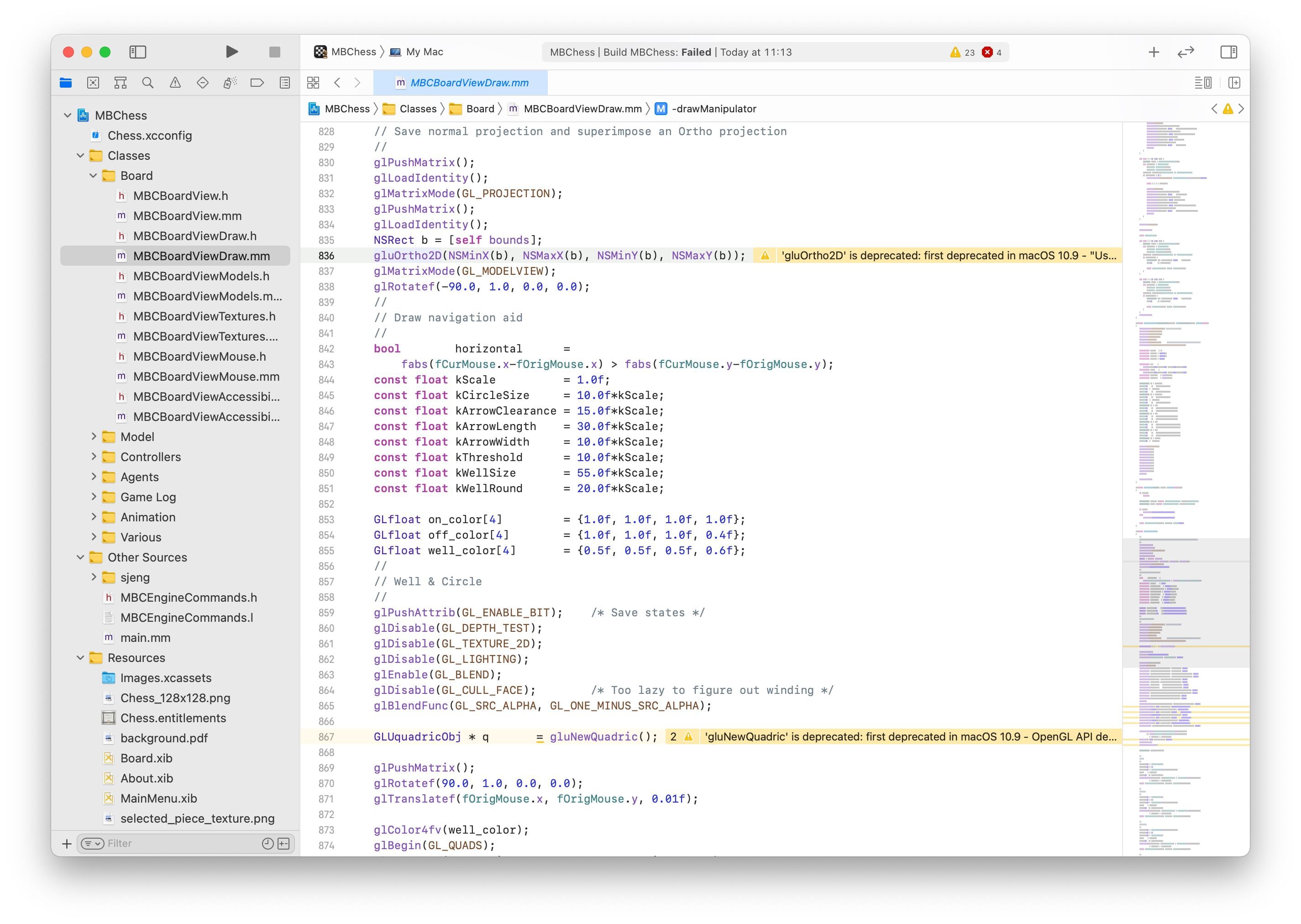Click the fix-it underline on line 867

tap(539, 739)
